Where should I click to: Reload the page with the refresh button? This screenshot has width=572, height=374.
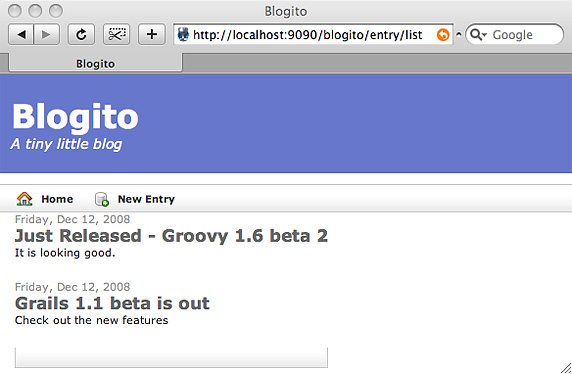point(81,35)
